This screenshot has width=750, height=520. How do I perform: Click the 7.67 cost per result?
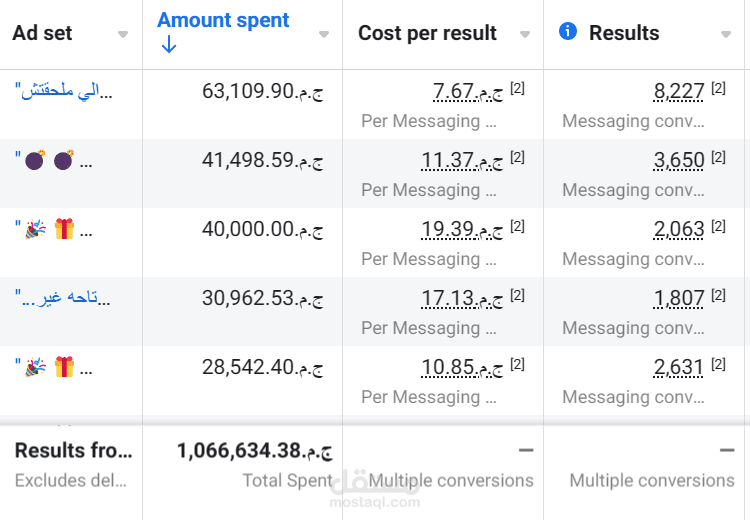(453, 92)
